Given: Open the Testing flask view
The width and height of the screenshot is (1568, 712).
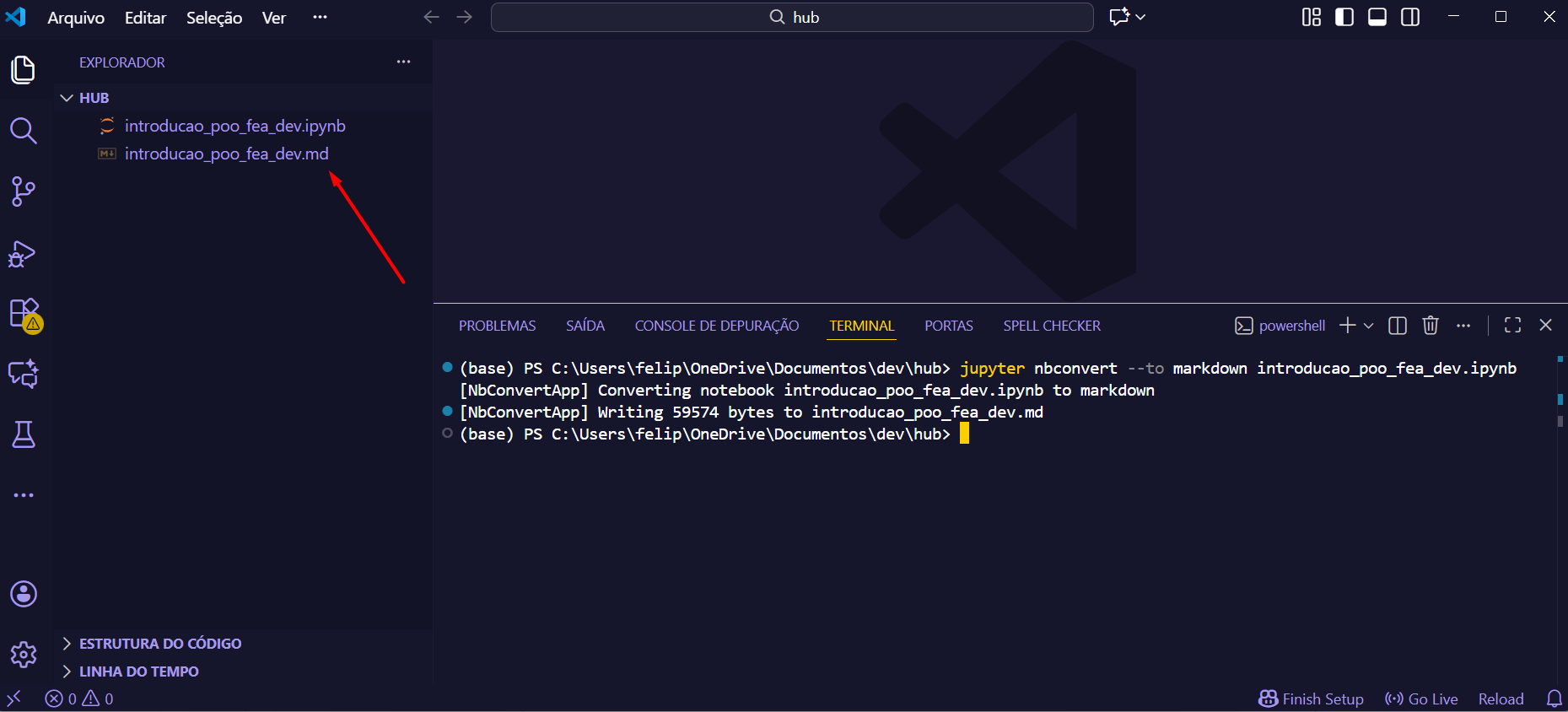Looking at the screenshot, I should (x=23, y=434).
